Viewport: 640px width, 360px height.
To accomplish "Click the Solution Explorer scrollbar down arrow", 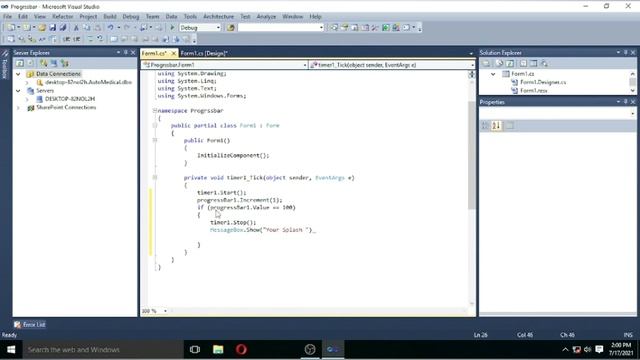I will click(x=633, y=91).
